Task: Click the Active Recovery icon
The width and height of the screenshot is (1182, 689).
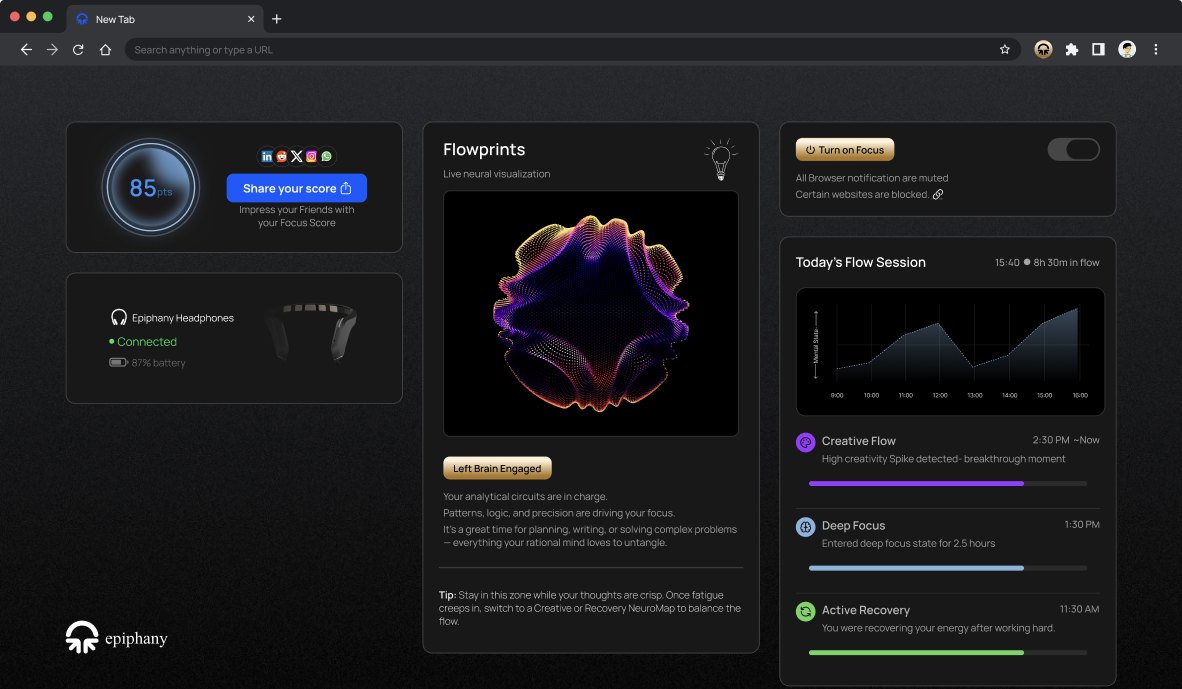Action: tap(806, 611)
